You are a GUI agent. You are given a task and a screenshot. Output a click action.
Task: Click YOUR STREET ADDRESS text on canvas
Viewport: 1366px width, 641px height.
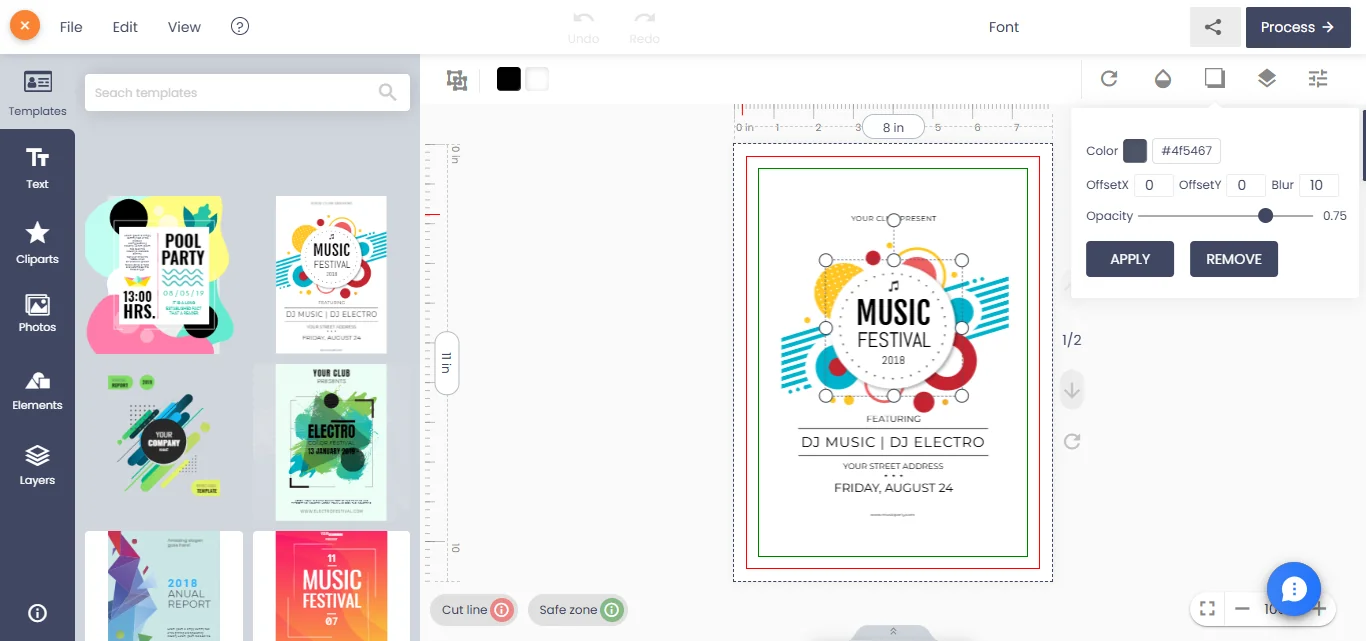pyautogui.click(x=893, y=466)
